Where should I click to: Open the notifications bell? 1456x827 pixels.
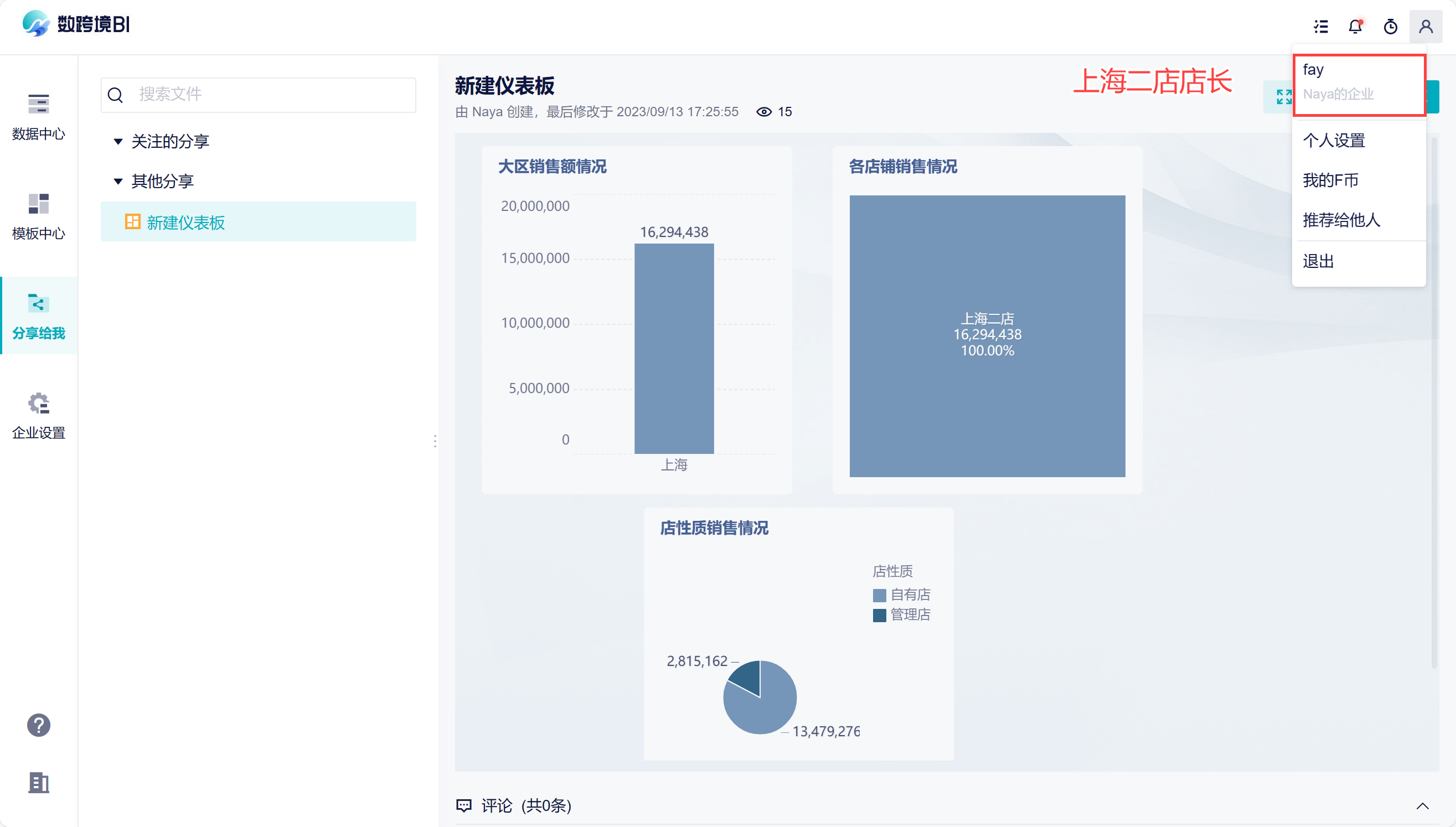1355,27
